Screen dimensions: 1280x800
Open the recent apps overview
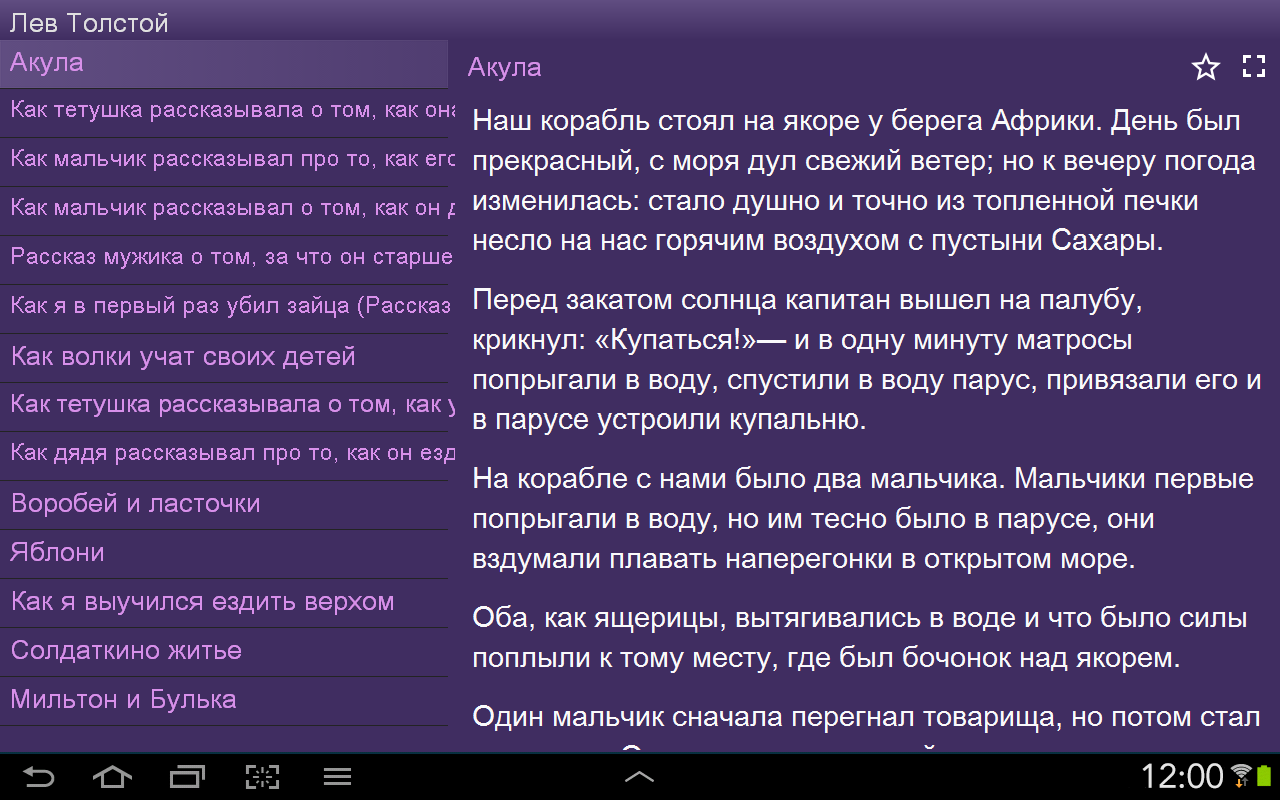(x=187, y=776)
